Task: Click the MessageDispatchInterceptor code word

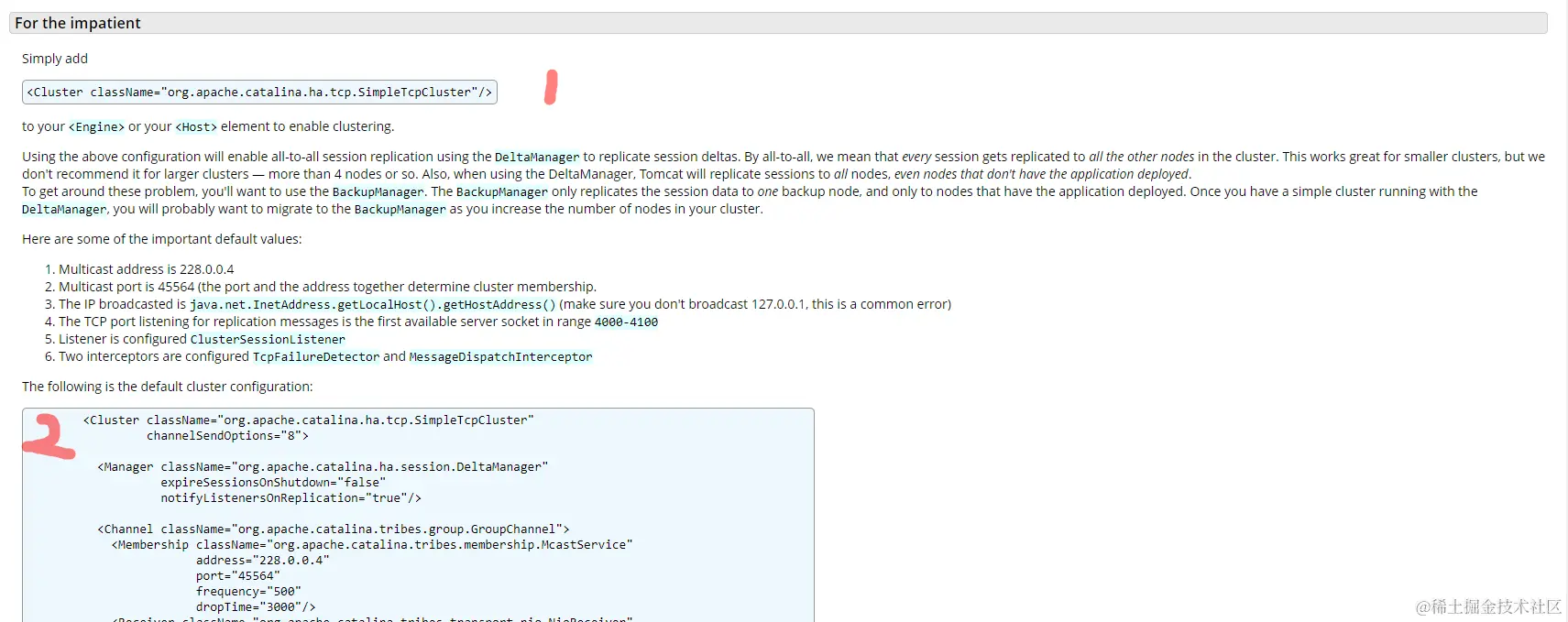Action: point(500,357)
